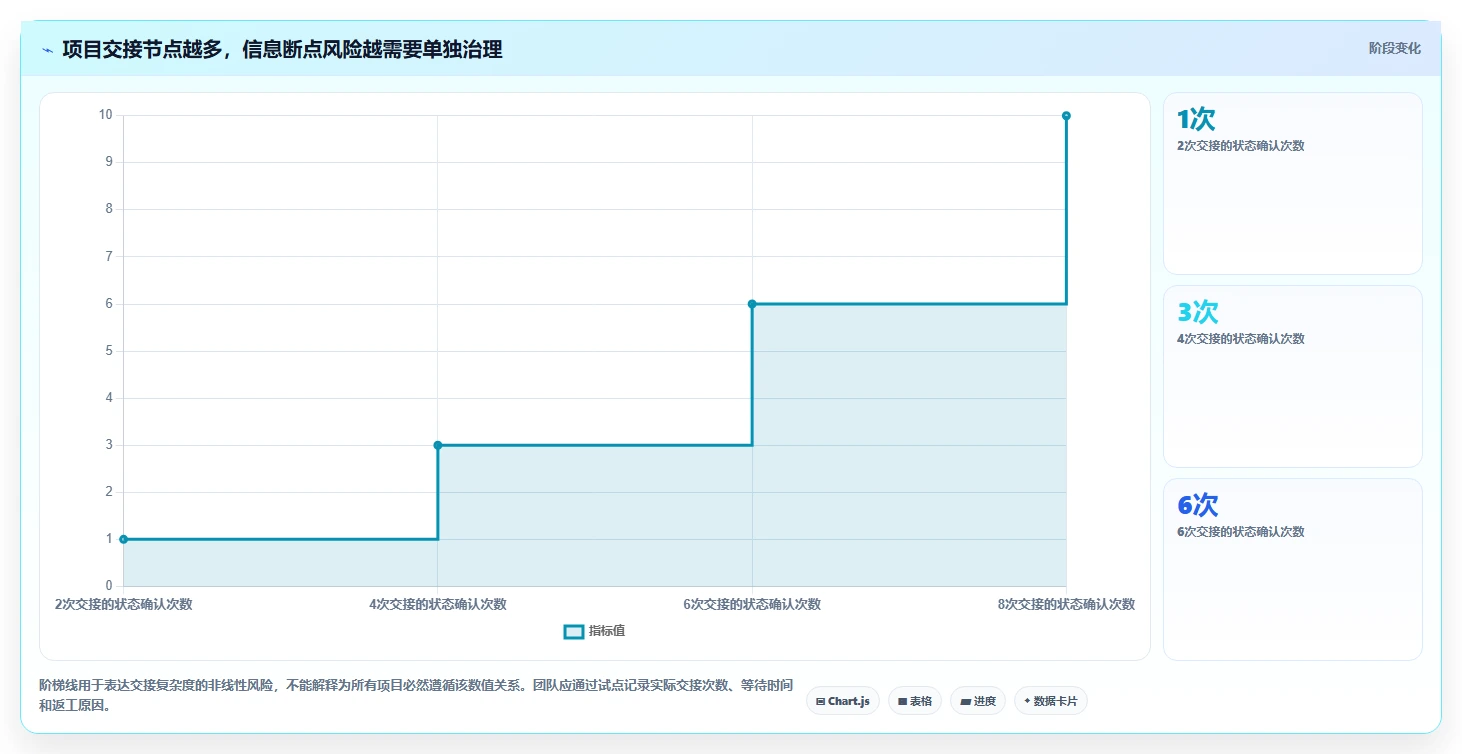Click the Chart.js chip icon
This screenshot has width=1462, height=754.
(x=820, y=702)
